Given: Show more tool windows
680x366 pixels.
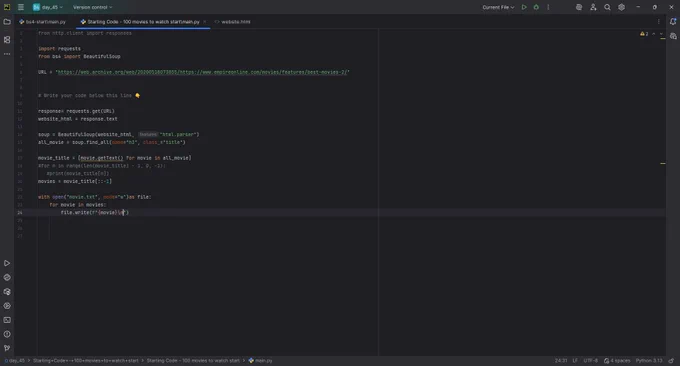Looking at the screenshot, I should coord(7,54).
